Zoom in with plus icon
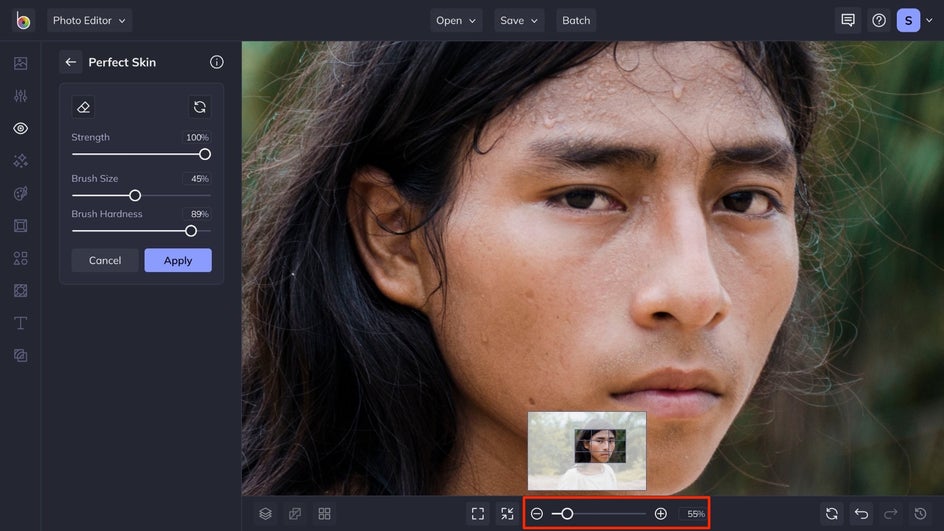The image size is (944, 531). coord(660,514)
